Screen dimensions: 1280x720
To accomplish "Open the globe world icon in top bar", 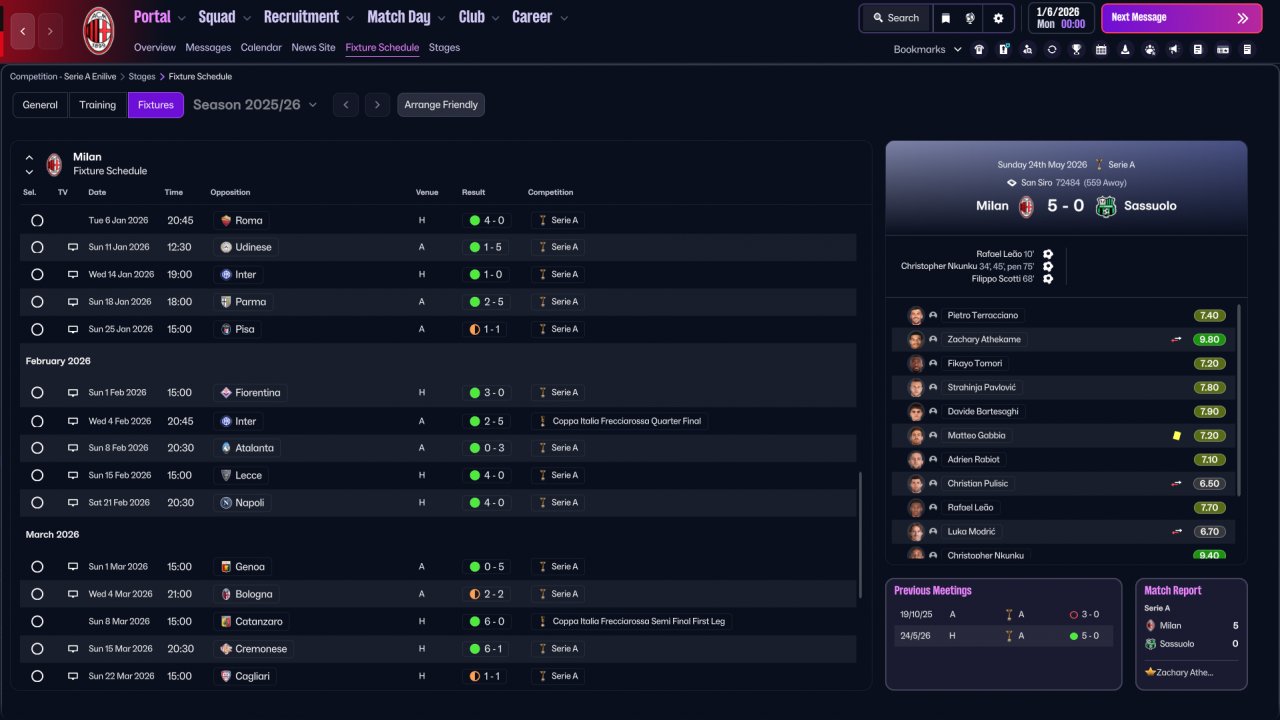I will coord(969,18).
